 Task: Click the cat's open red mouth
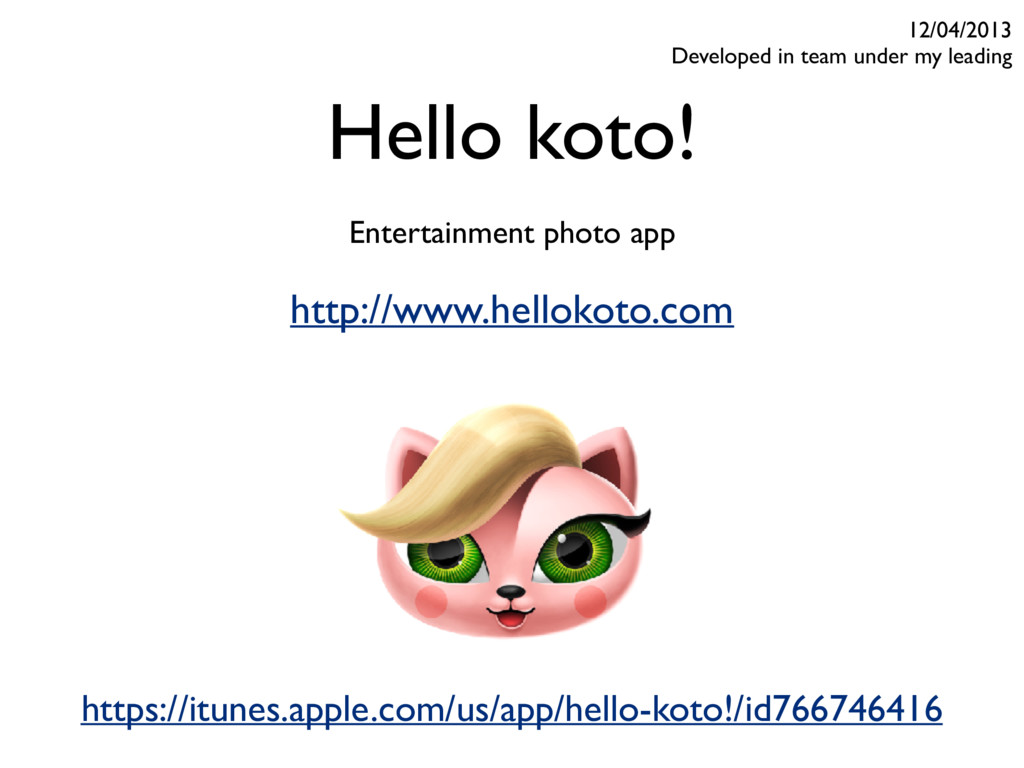(x=509, y=617)
